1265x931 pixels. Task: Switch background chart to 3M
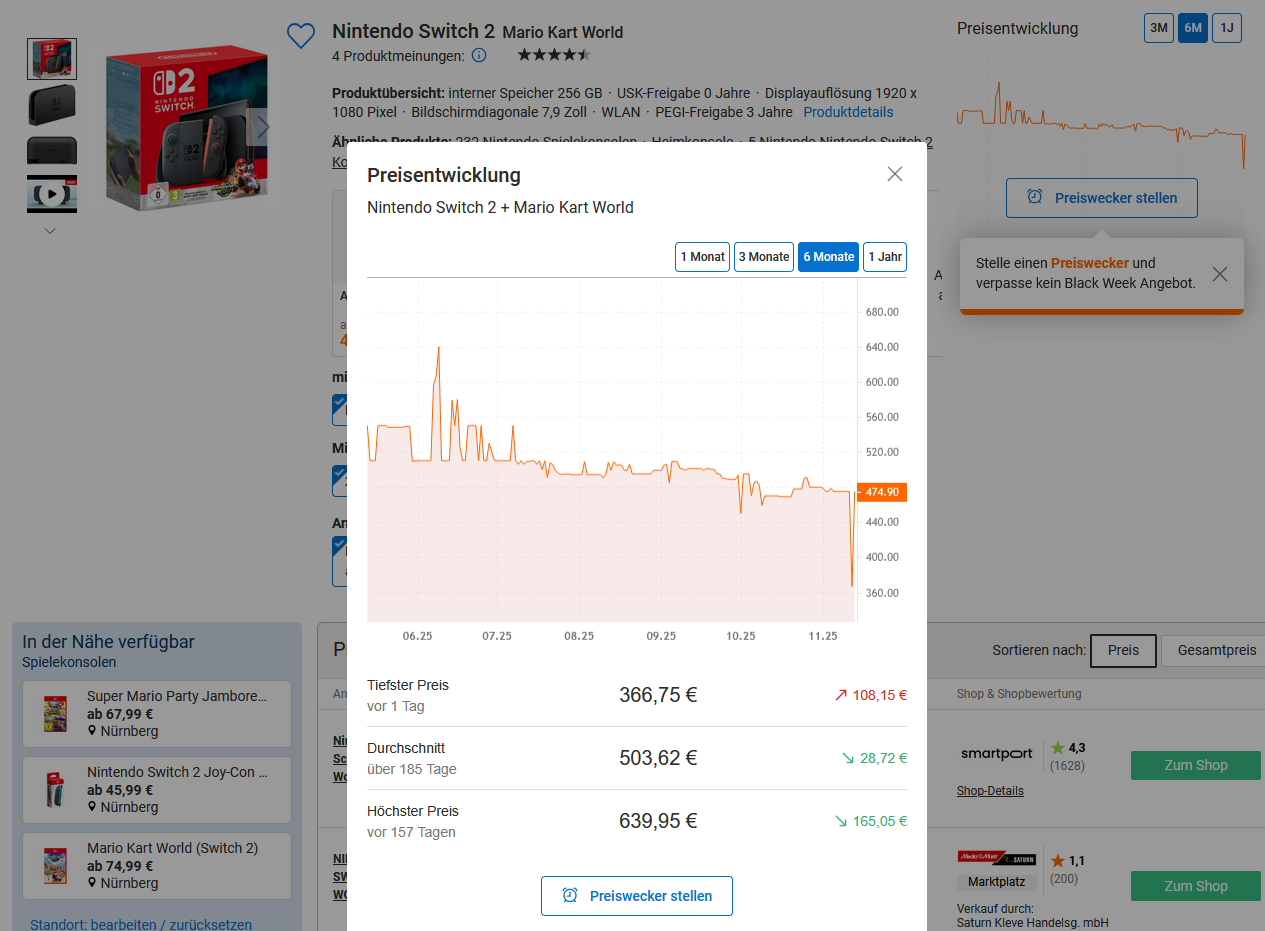click(x=1159, y=28)
